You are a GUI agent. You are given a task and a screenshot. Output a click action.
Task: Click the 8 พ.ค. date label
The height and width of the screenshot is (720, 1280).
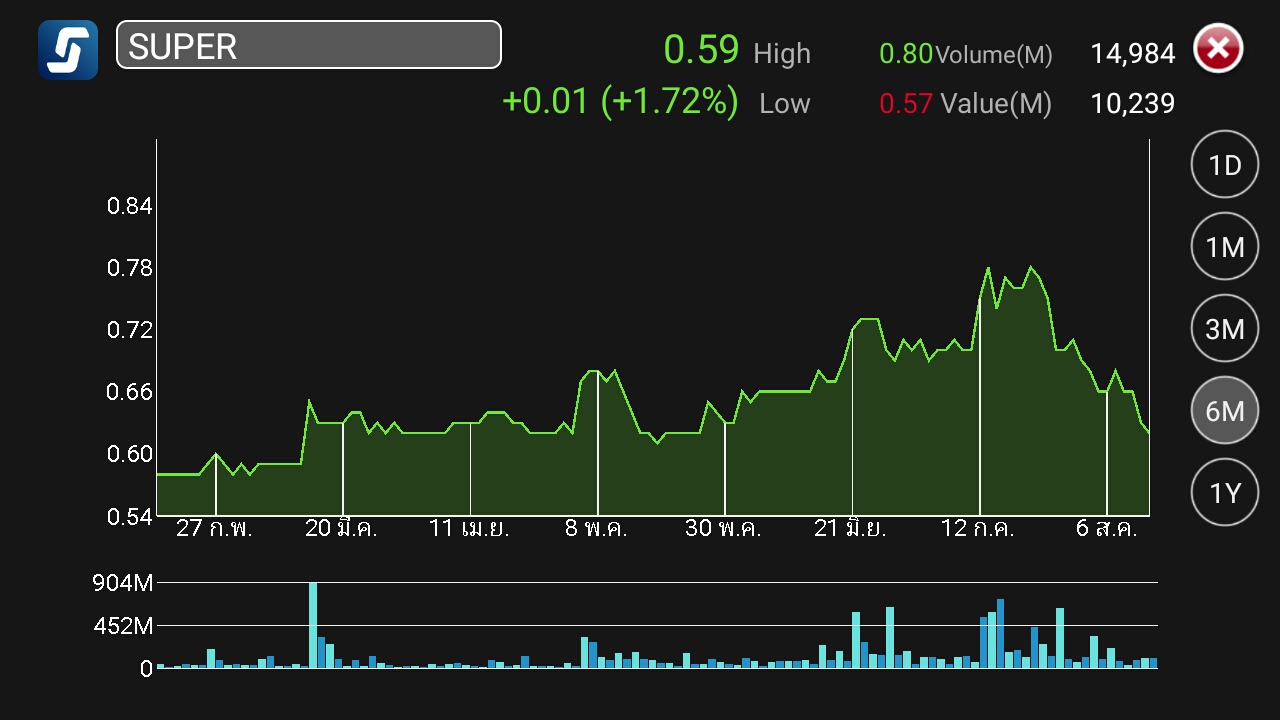pos(596,529)
